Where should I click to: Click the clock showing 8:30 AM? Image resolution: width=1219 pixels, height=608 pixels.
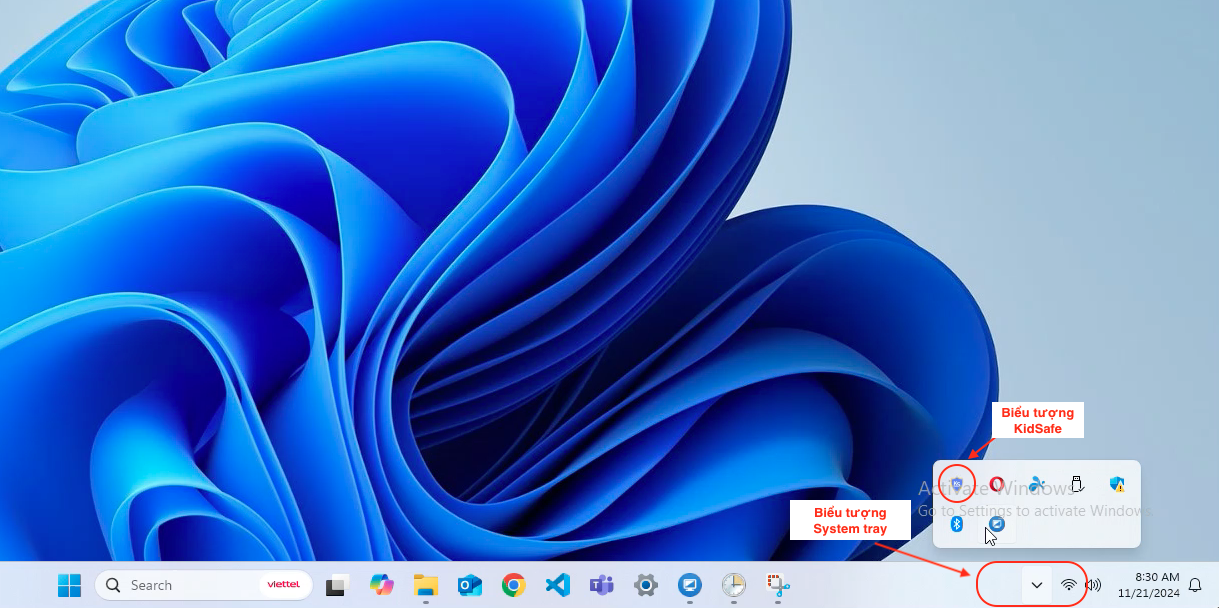1149,585
